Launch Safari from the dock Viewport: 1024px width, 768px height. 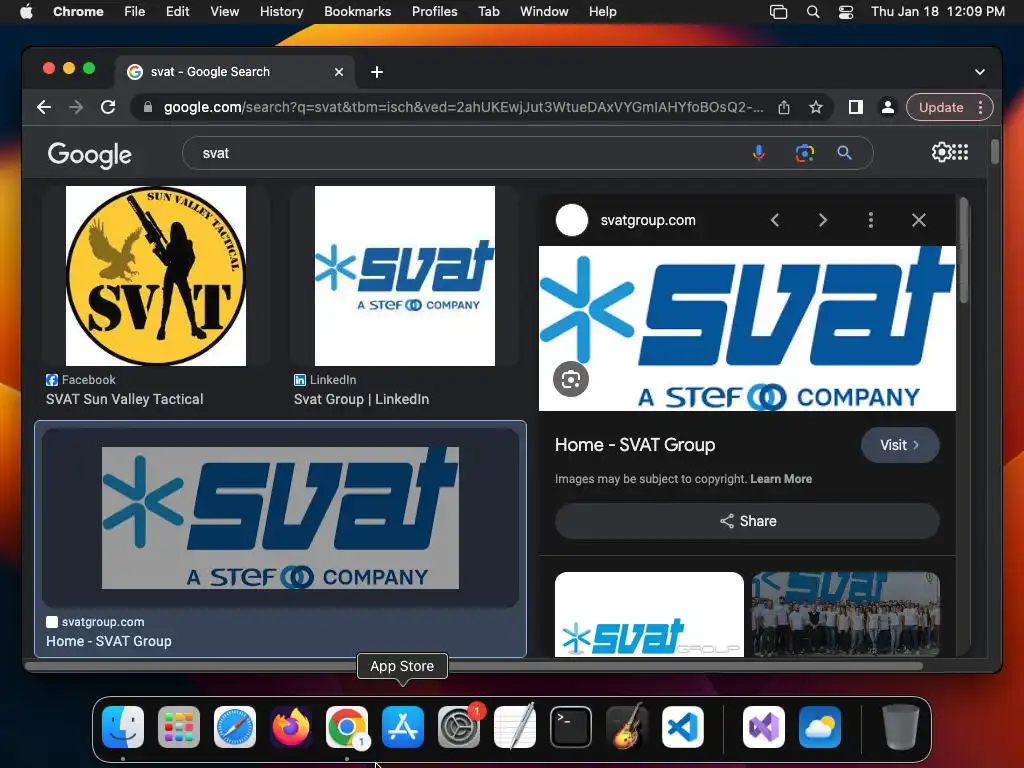(235, 727)
